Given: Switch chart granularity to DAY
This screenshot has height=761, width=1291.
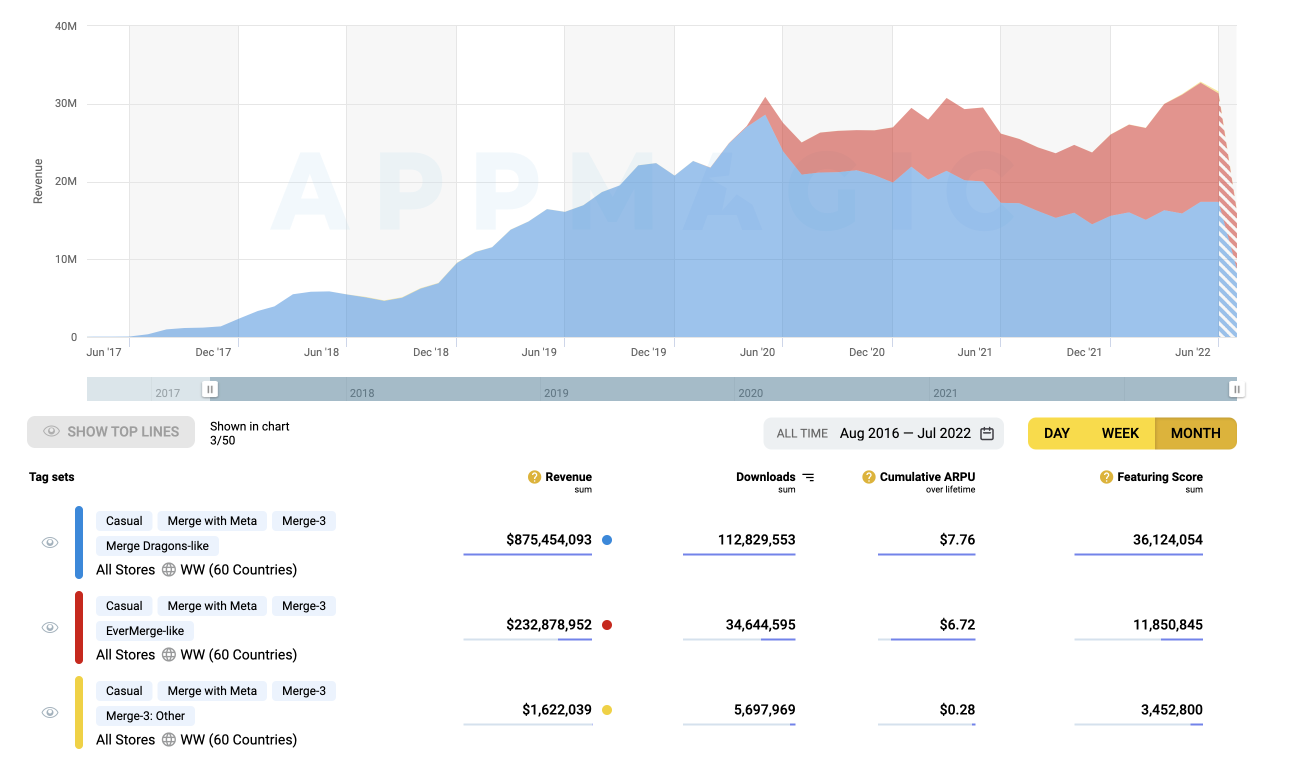Looking at the screenshot, I should click(1057, 433).
